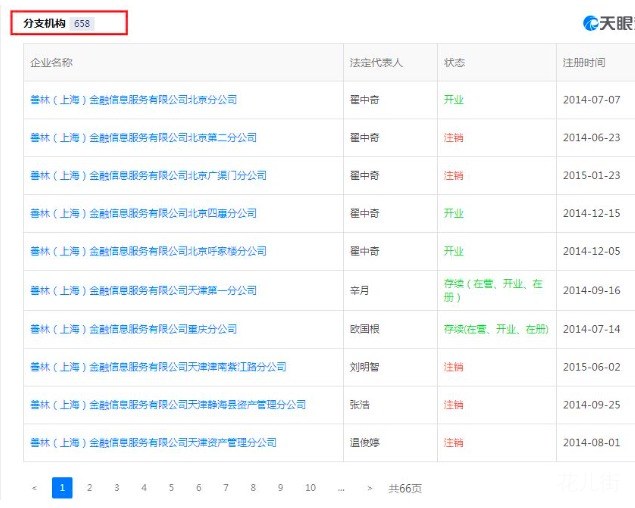This screenshot has width=635, height=508.
Task: Select 翟中奇 in the 北京四惠分公司 row
Action: pos(364,213)
